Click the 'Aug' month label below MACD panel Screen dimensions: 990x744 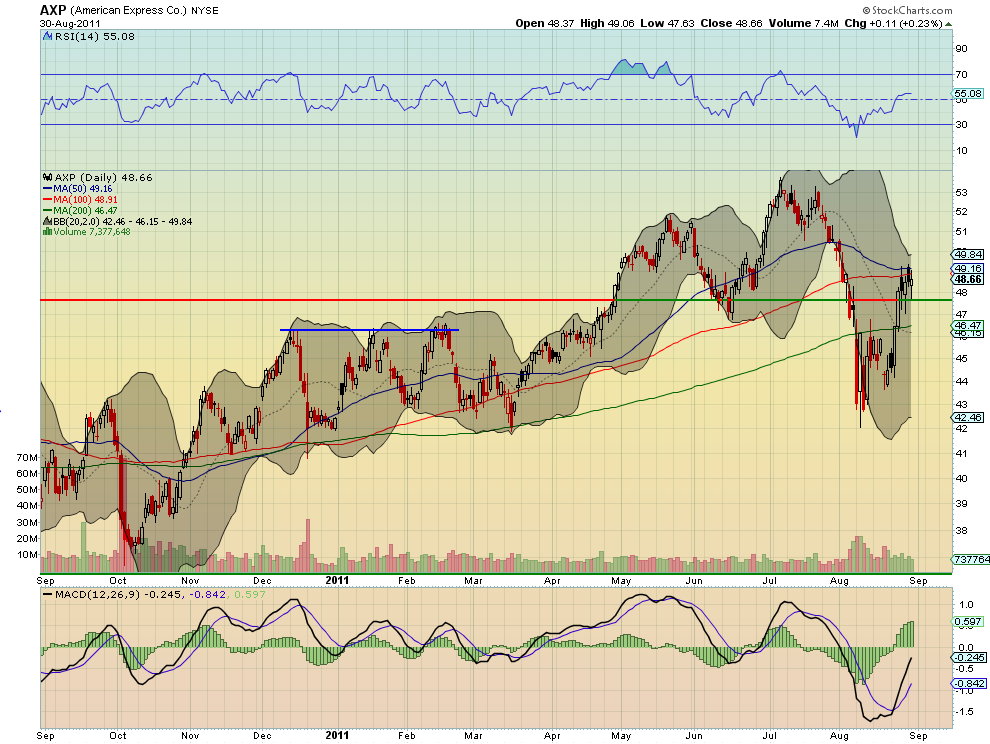(x=839, y=736)
